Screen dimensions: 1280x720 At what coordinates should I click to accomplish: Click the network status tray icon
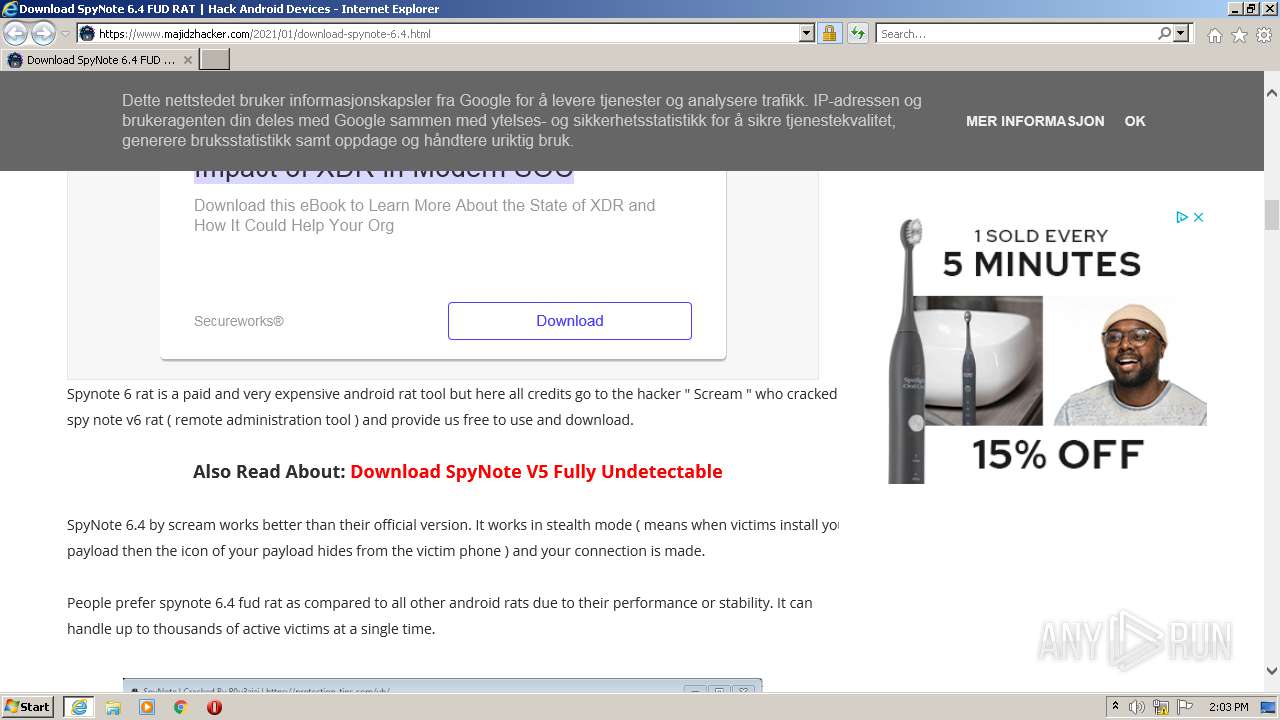click(x=1161, y=707)
